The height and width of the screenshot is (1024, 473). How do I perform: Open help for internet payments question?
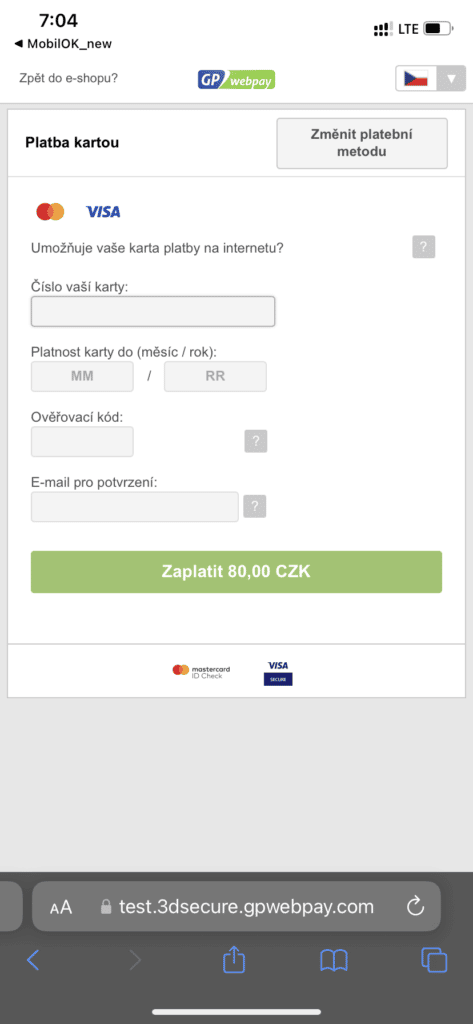coord(423,248)
